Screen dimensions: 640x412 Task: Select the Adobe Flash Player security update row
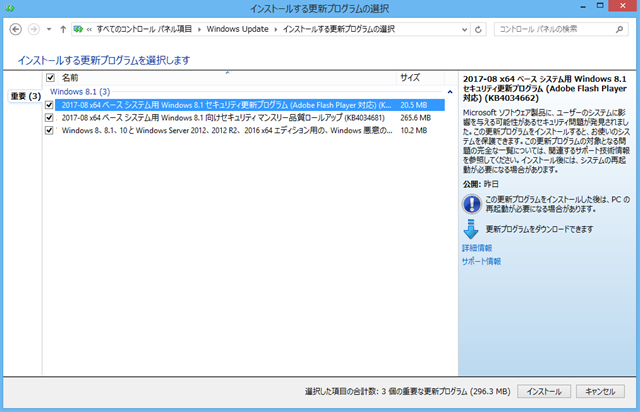pos(250,105)
